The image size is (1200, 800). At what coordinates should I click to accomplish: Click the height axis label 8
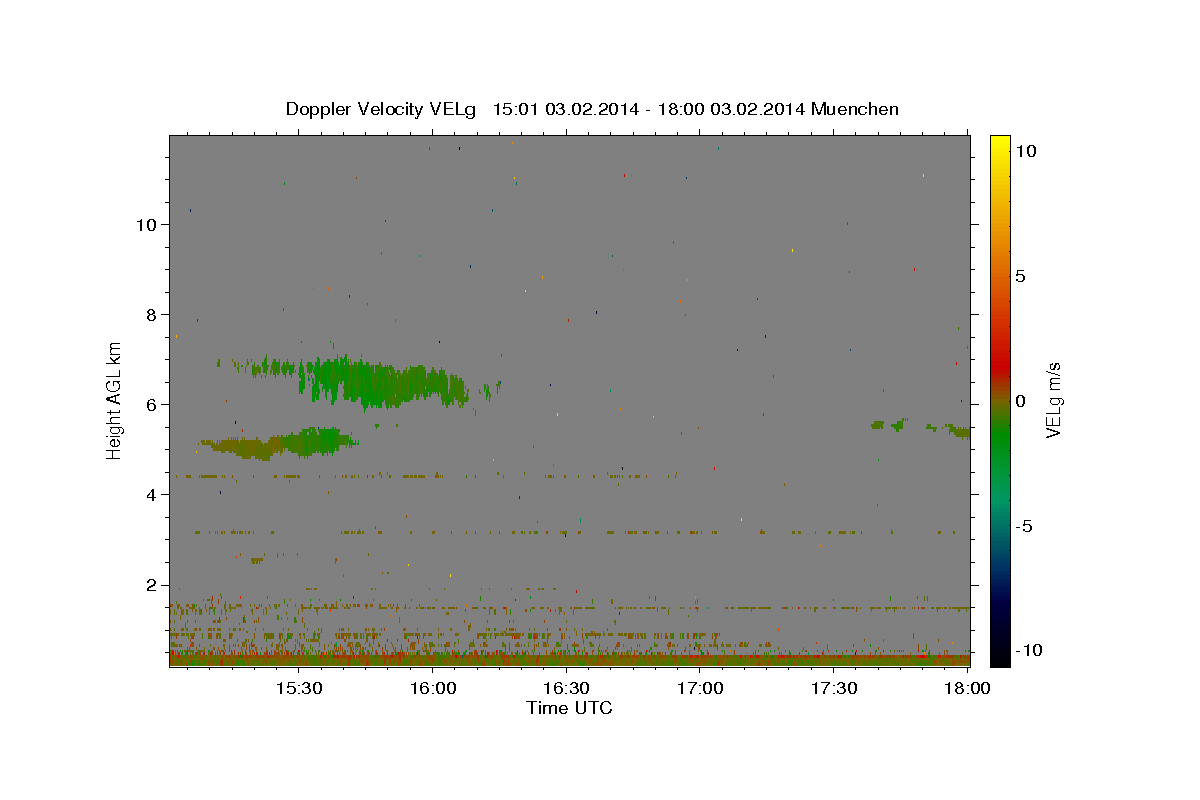coord(153,315)
